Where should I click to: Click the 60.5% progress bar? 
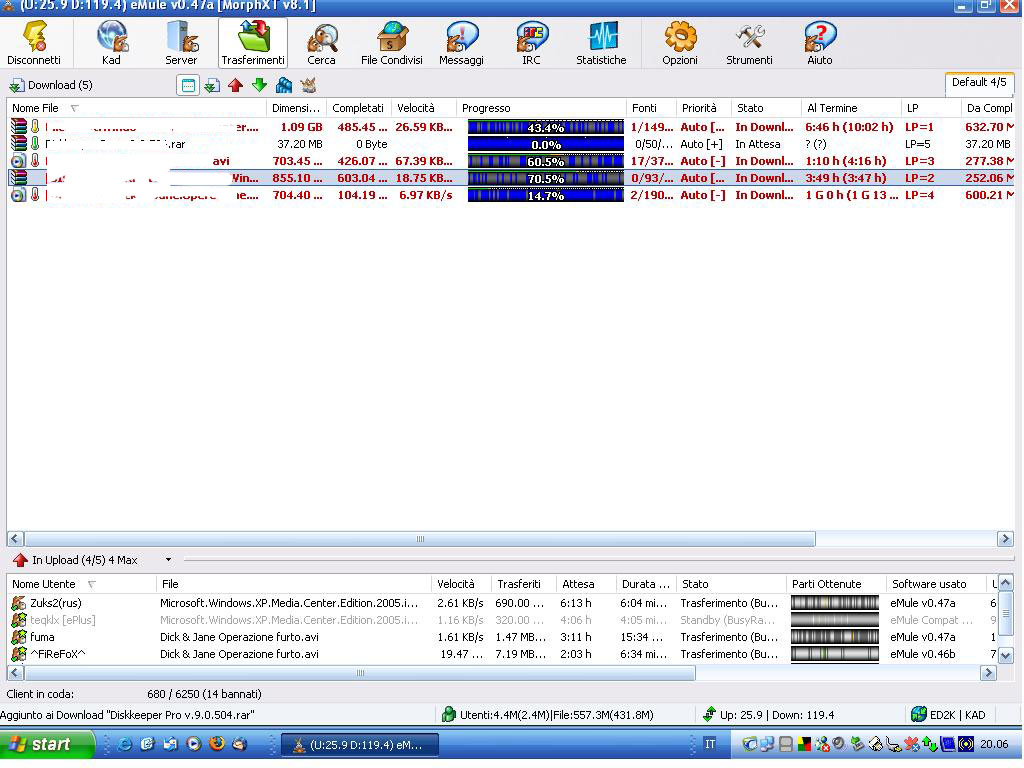click(x=545, y=161)
